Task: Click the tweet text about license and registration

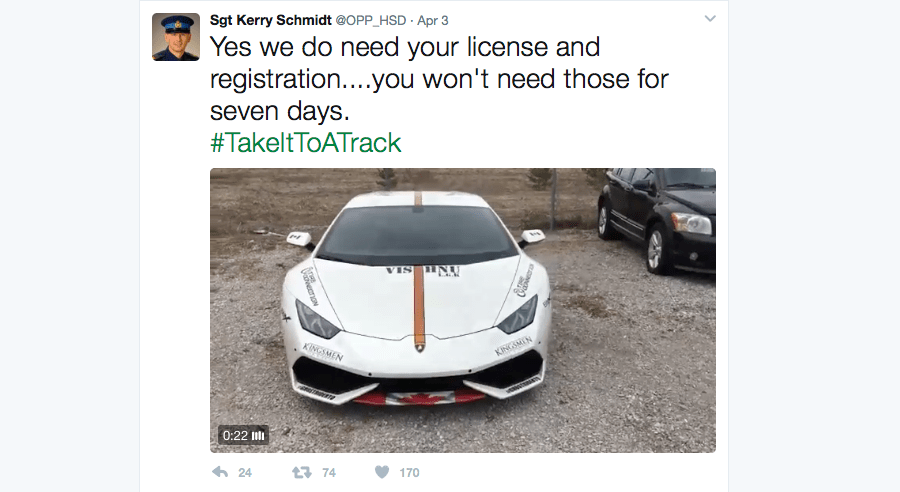Action: 439,79
